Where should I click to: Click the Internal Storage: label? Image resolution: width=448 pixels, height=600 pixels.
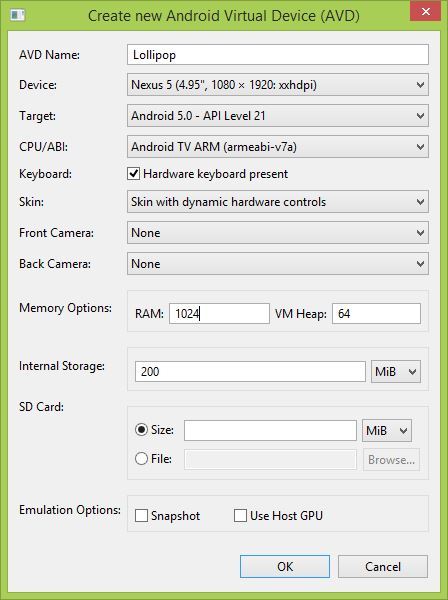(x=62, y=366)
